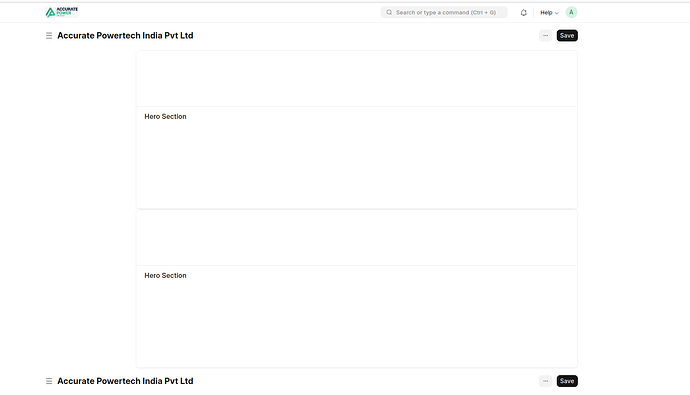This screenshot has height=395, width=690.
Task: Focus the search or command input field
Action: [444, 12]
